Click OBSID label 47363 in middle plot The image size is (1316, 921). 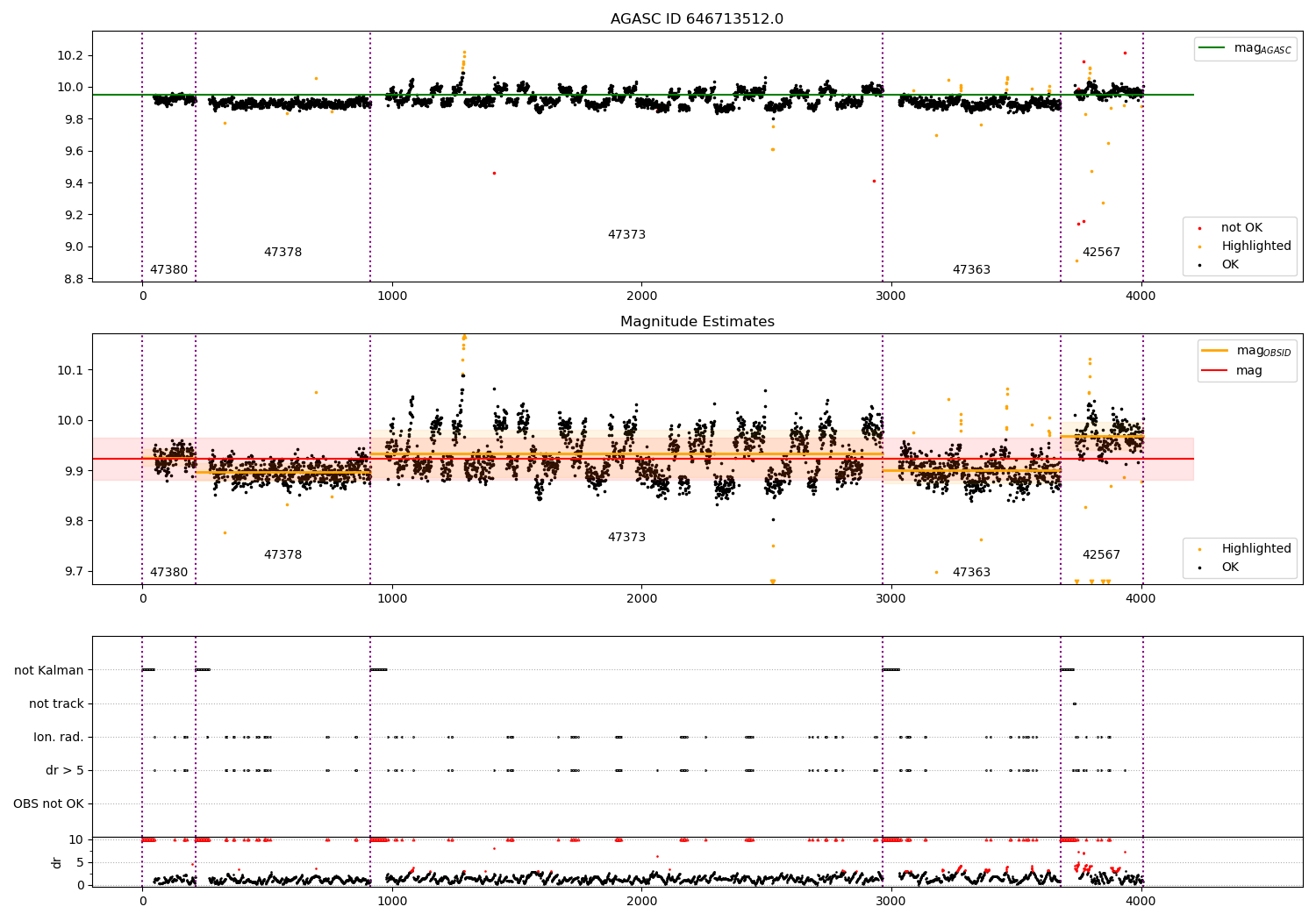pos(971,573)
